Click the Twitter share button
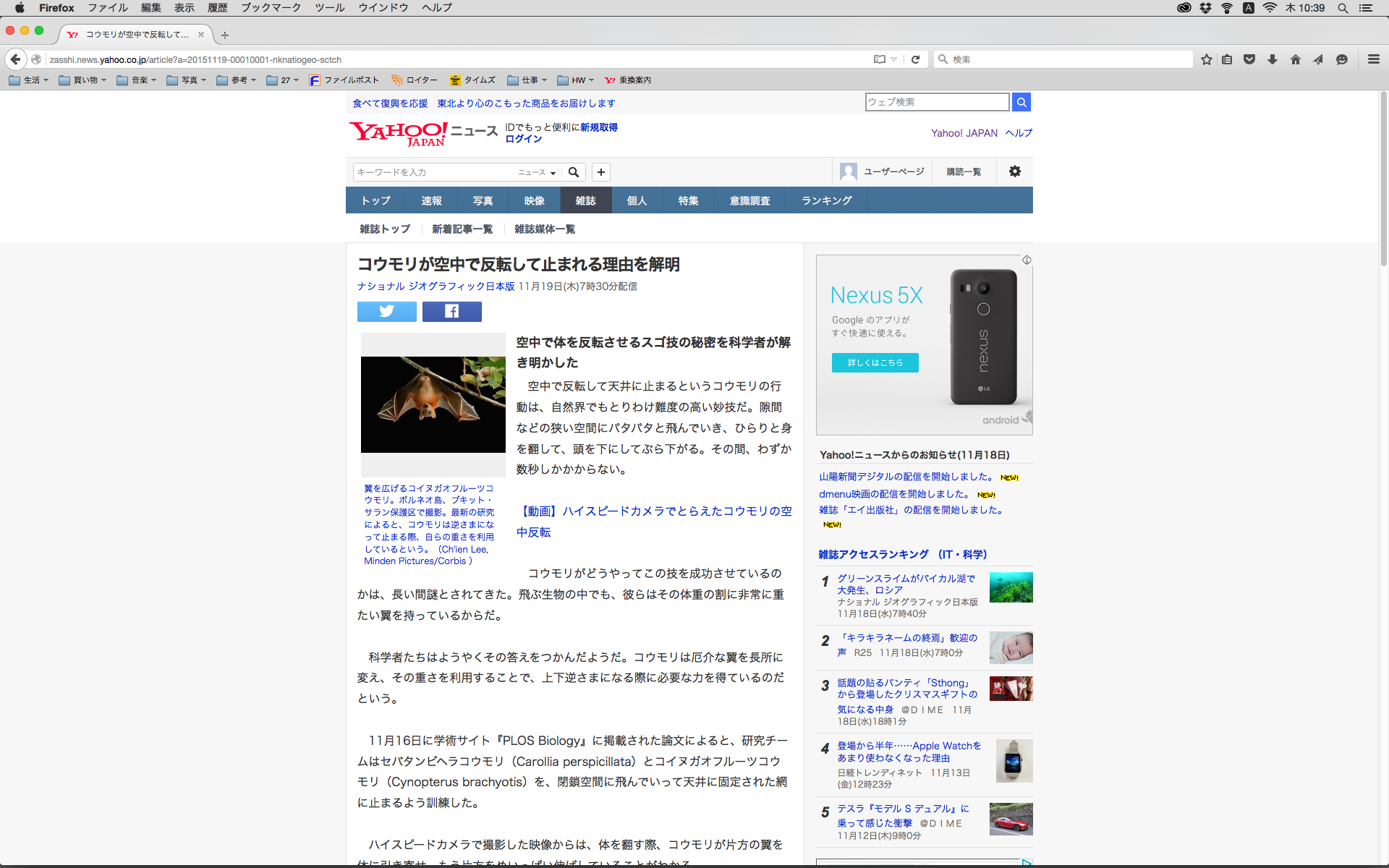1389x868 pixels. tap(386, 312)
